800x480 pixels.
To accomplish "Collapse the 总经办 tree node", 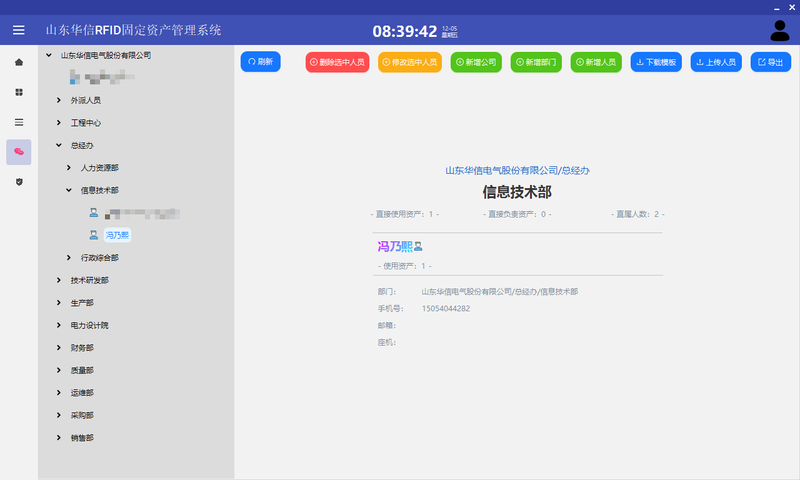I will tap(59, 145).
